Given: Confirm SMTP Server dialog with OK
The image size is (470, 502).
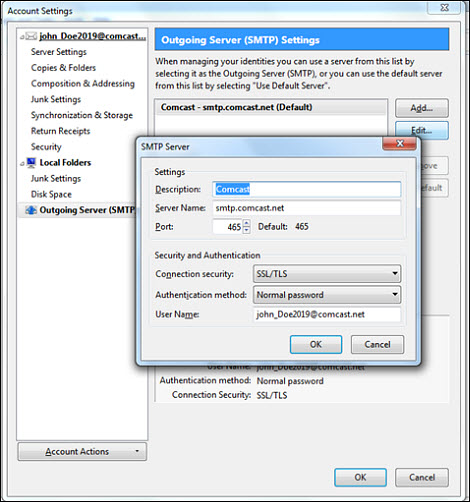Looking at the screenshot, I should pos(316,344).
